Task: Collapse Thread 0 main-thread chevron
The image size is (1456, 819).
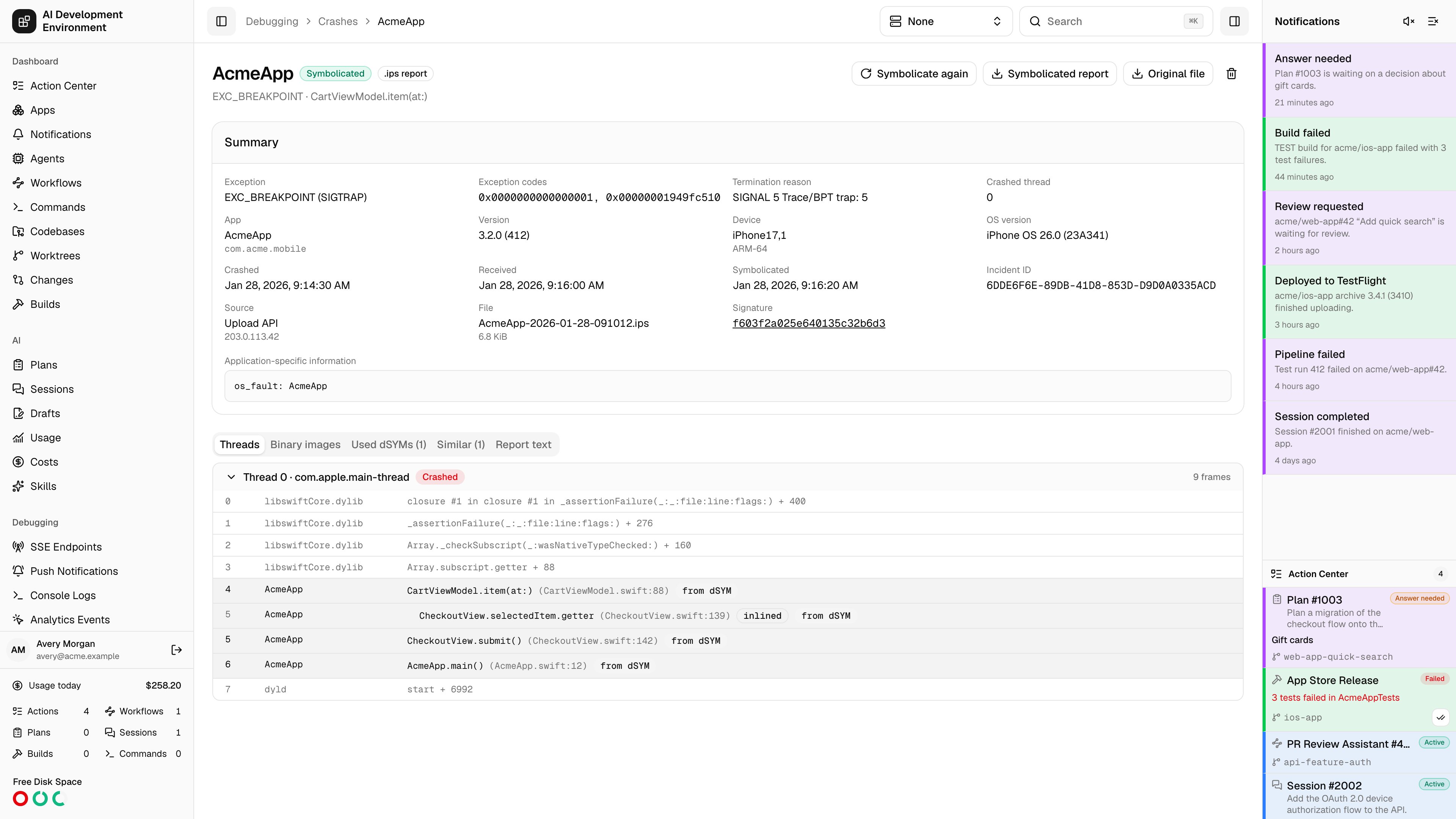Action: click(231, 477)
